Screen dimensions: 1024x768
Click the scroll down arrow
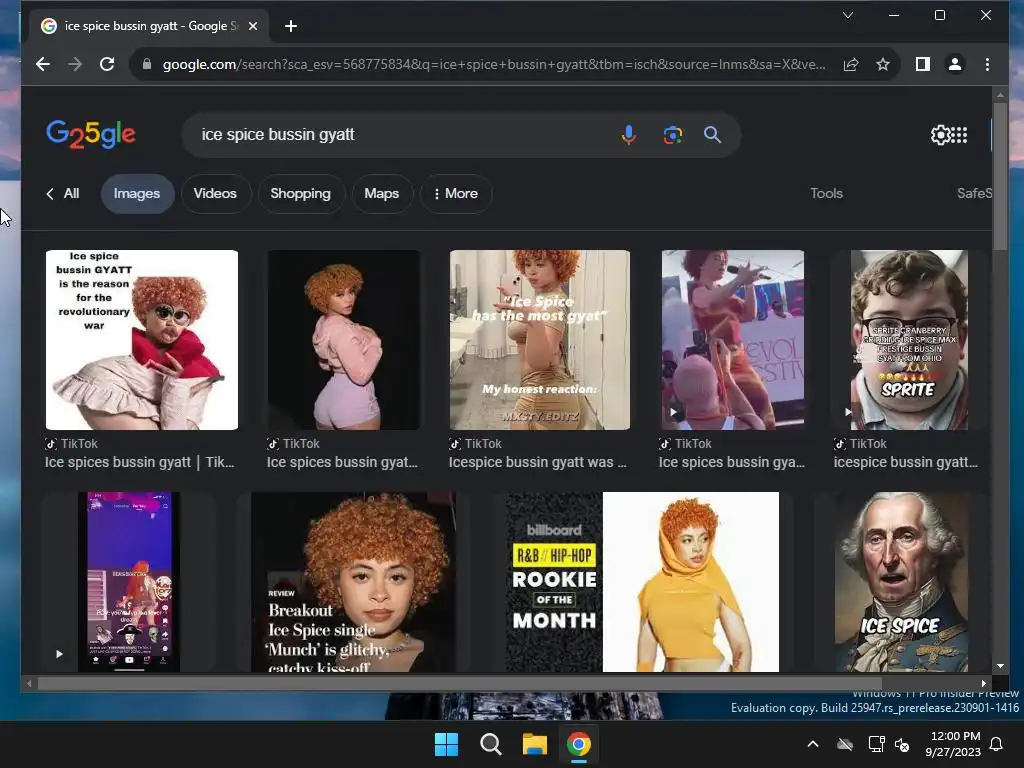[1000, 666]
